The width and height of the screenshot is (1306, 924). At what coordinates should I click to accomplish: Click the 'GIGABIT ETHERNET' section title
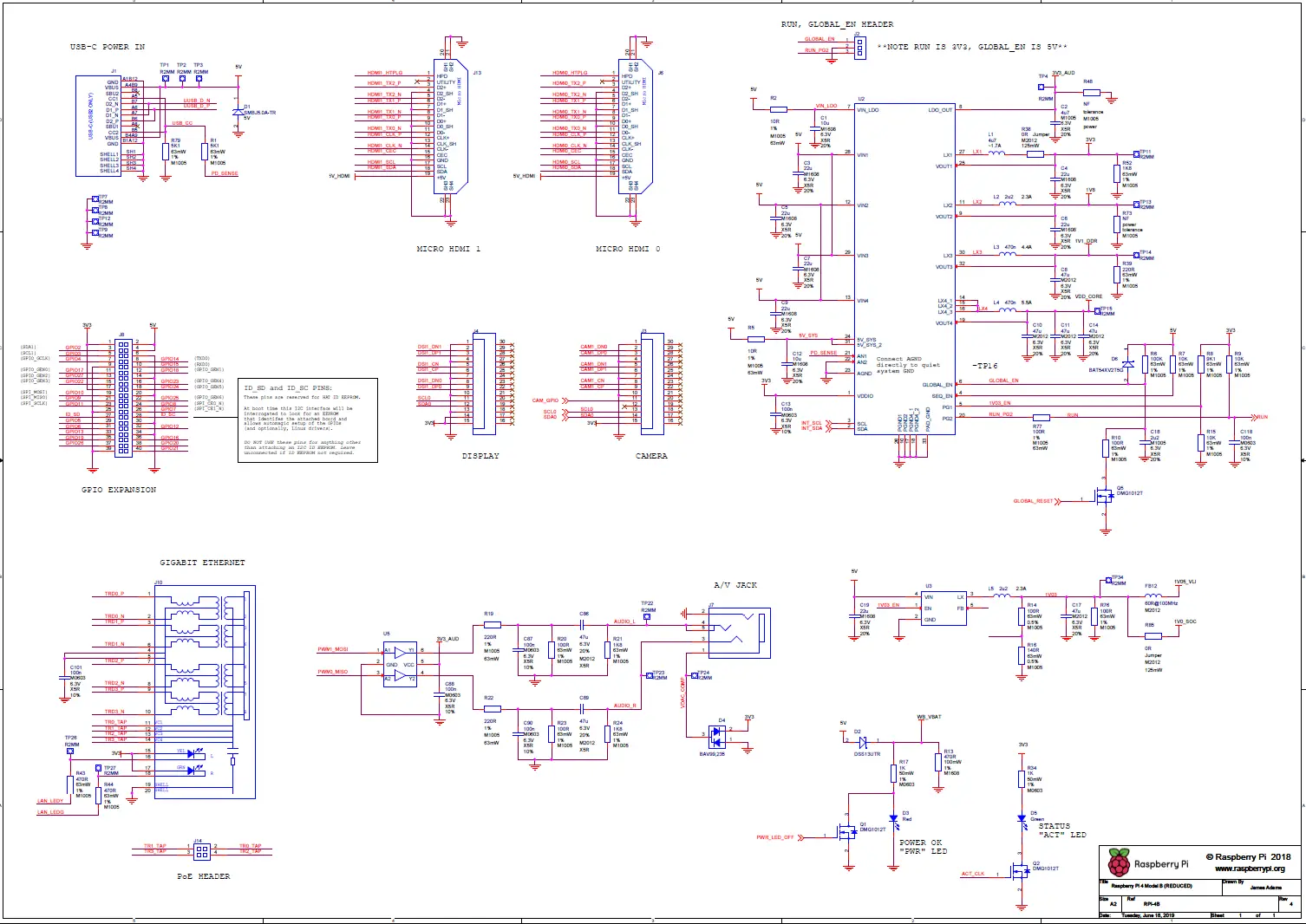pyautogui.click(x=202, y=563)
